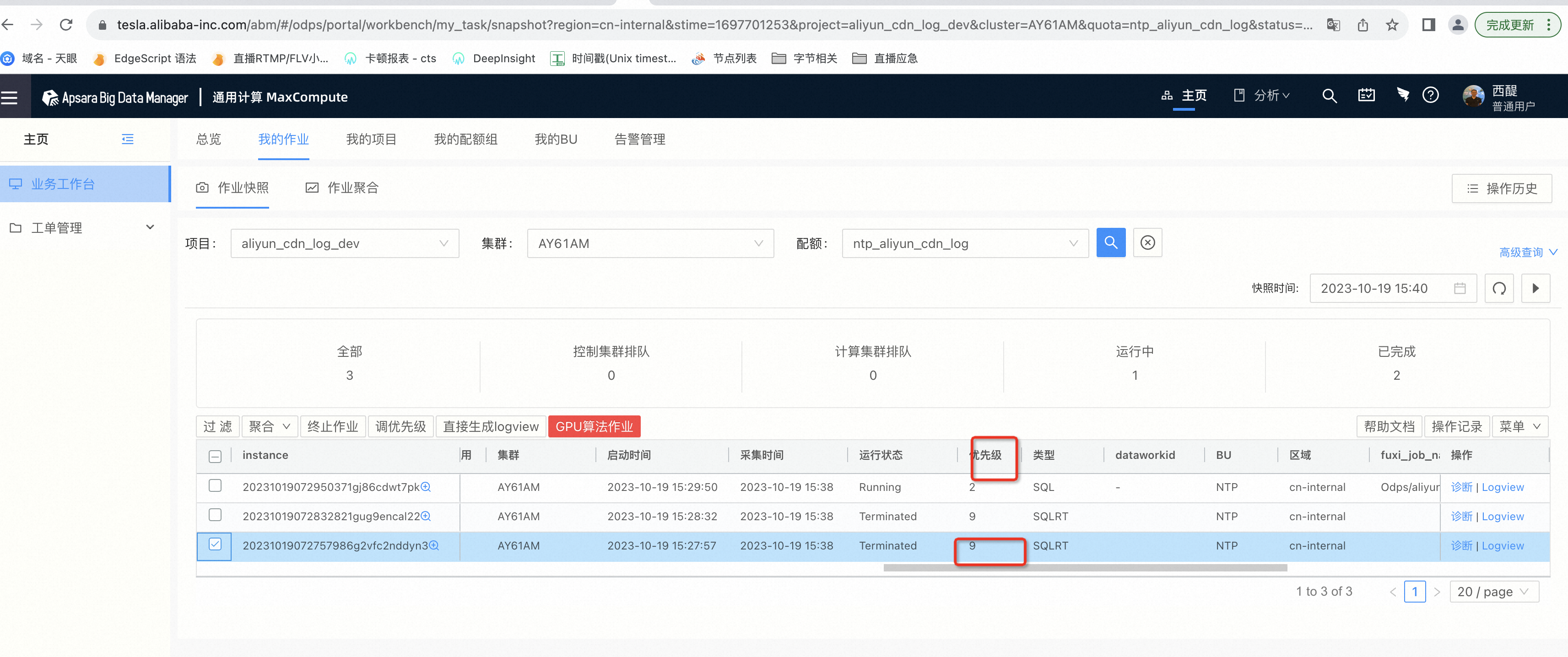1568x657 pixels.
Task: Select 业务工作台 in the sidebar
Action: point(85,184)
